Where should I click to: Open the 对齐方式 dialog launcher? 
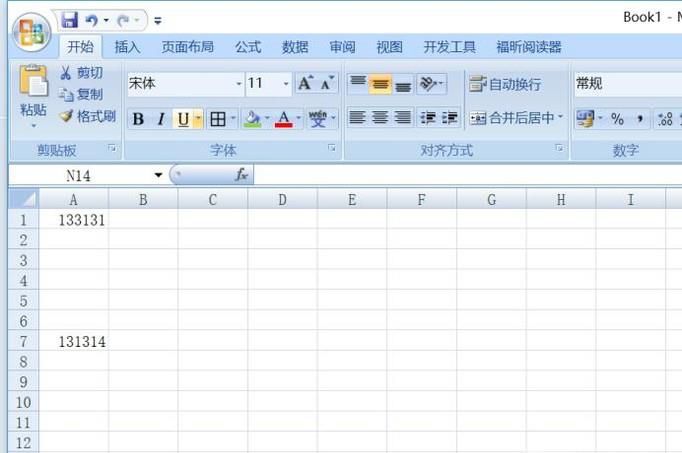[x=560, y=149]
